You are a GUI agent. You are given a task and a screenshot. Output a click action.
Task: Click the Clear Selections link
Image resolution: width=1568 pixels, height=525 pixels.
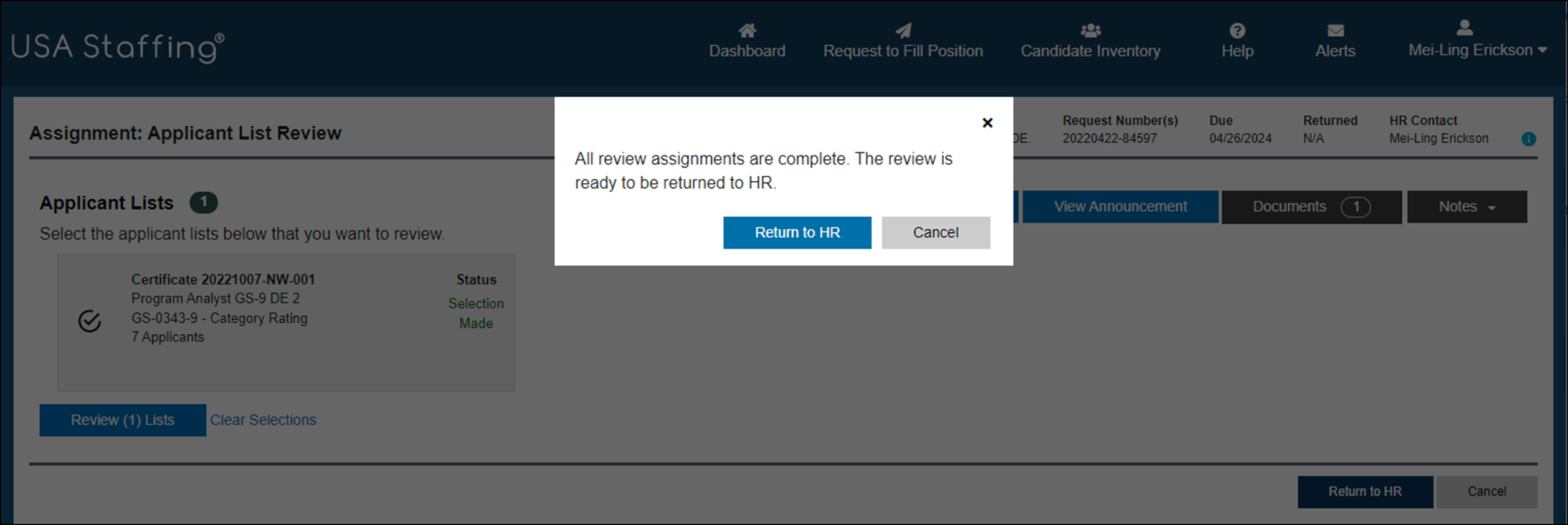(x=263, y=420)
